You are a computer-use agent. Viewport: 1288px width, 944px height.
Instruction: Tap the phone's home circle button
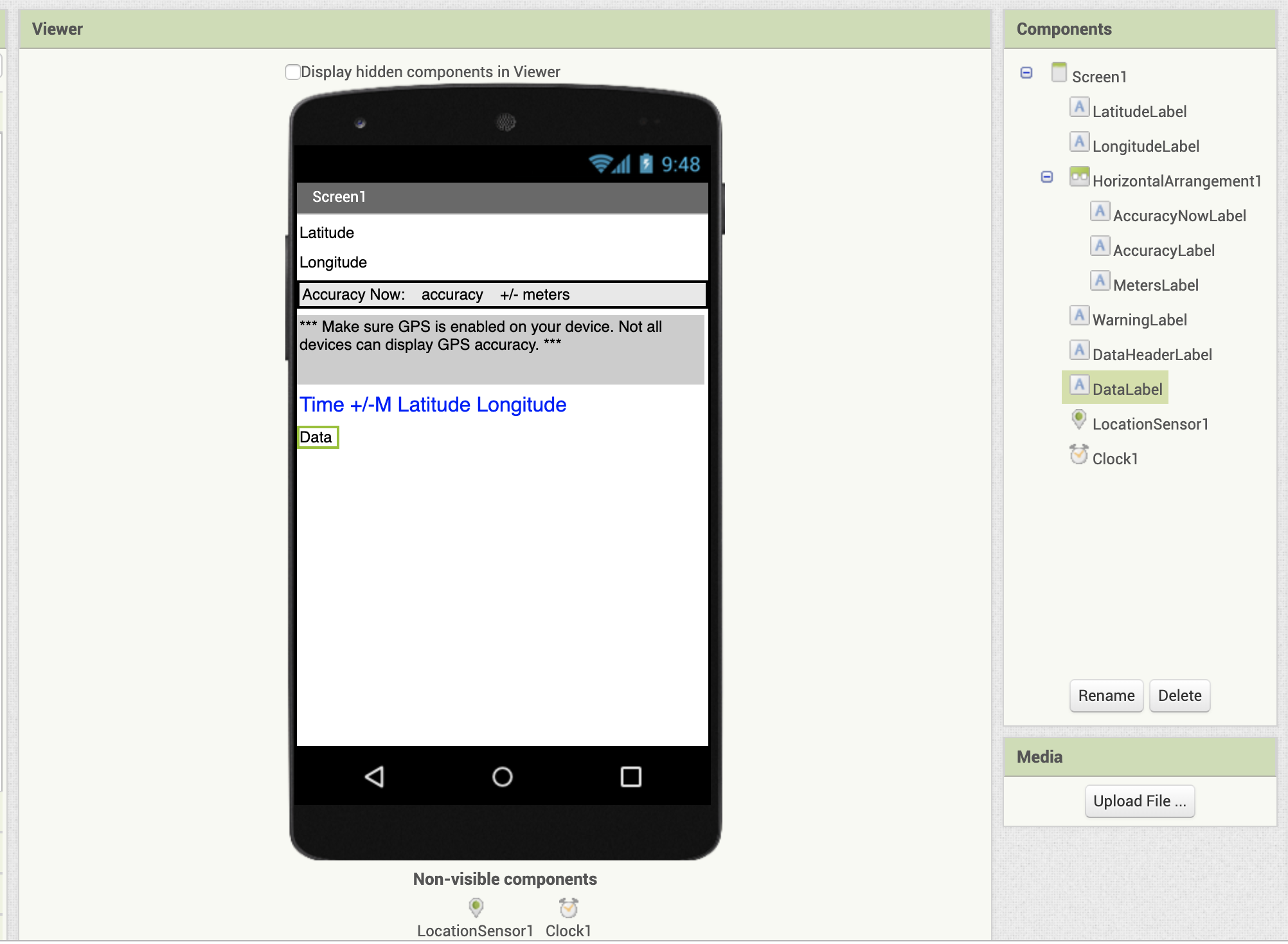503,777
